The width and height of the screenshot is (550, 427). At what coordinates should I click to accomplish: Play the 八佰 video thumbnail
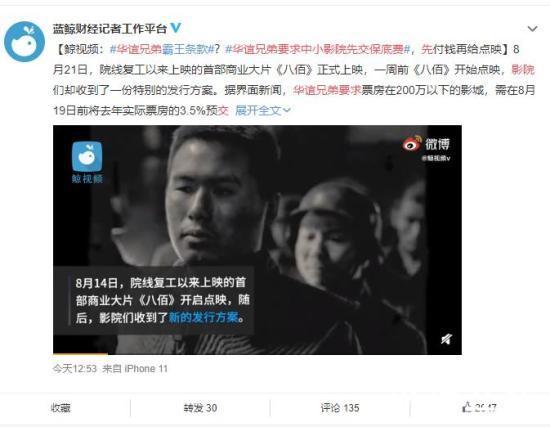pyautogui.click(x=257, y=240)
